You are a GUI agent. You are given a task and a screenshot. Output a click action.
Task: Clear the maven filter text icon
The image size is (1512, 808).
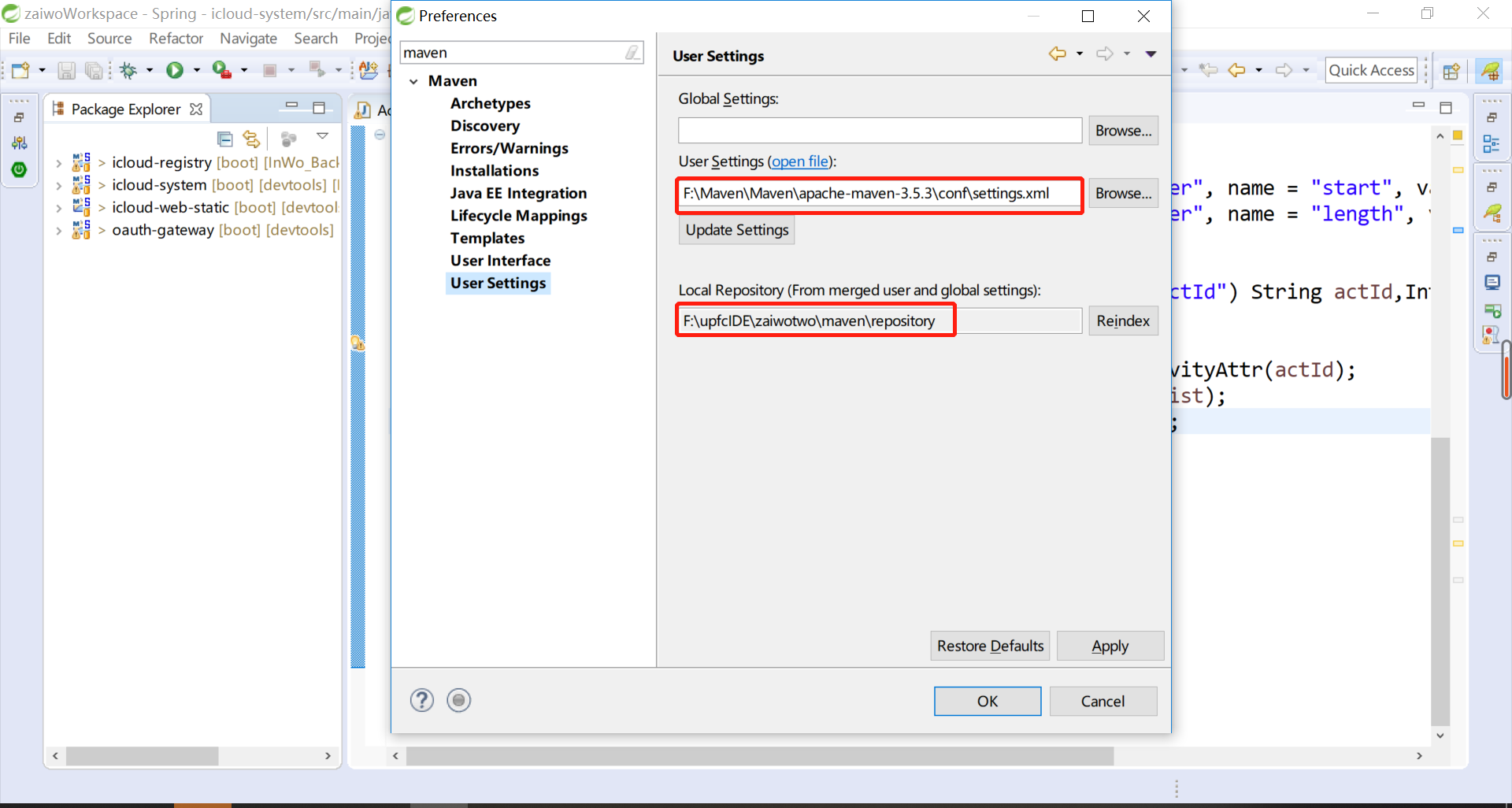pyautogui.click(x=632, y=53)
